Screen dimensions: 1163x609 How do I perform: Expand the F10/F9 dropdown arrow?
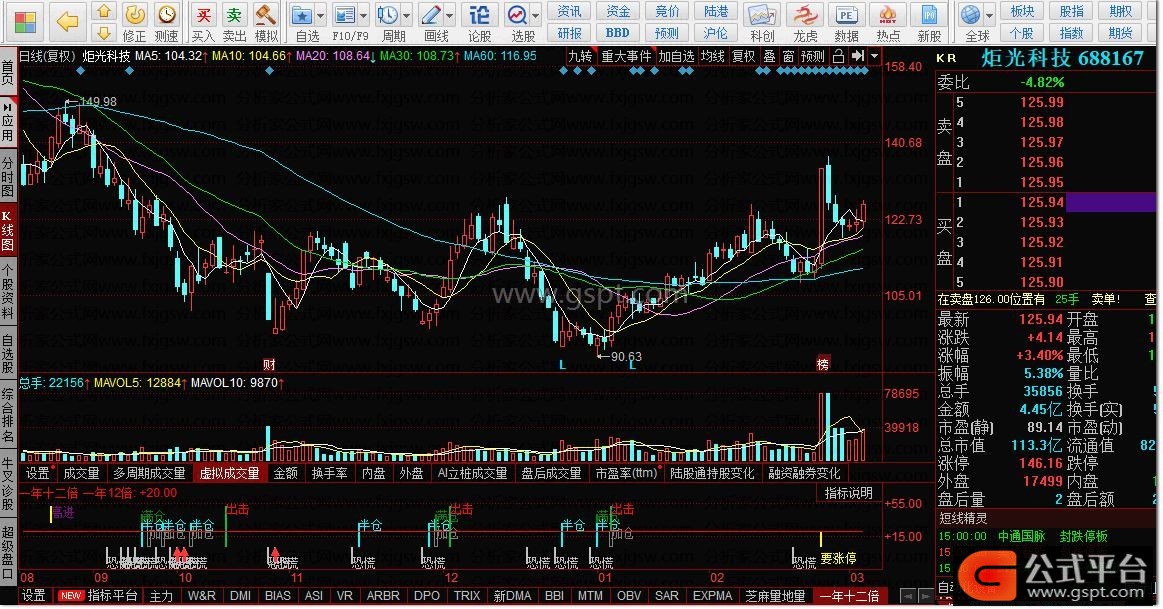pyautogui.click(x=363, y=15)
